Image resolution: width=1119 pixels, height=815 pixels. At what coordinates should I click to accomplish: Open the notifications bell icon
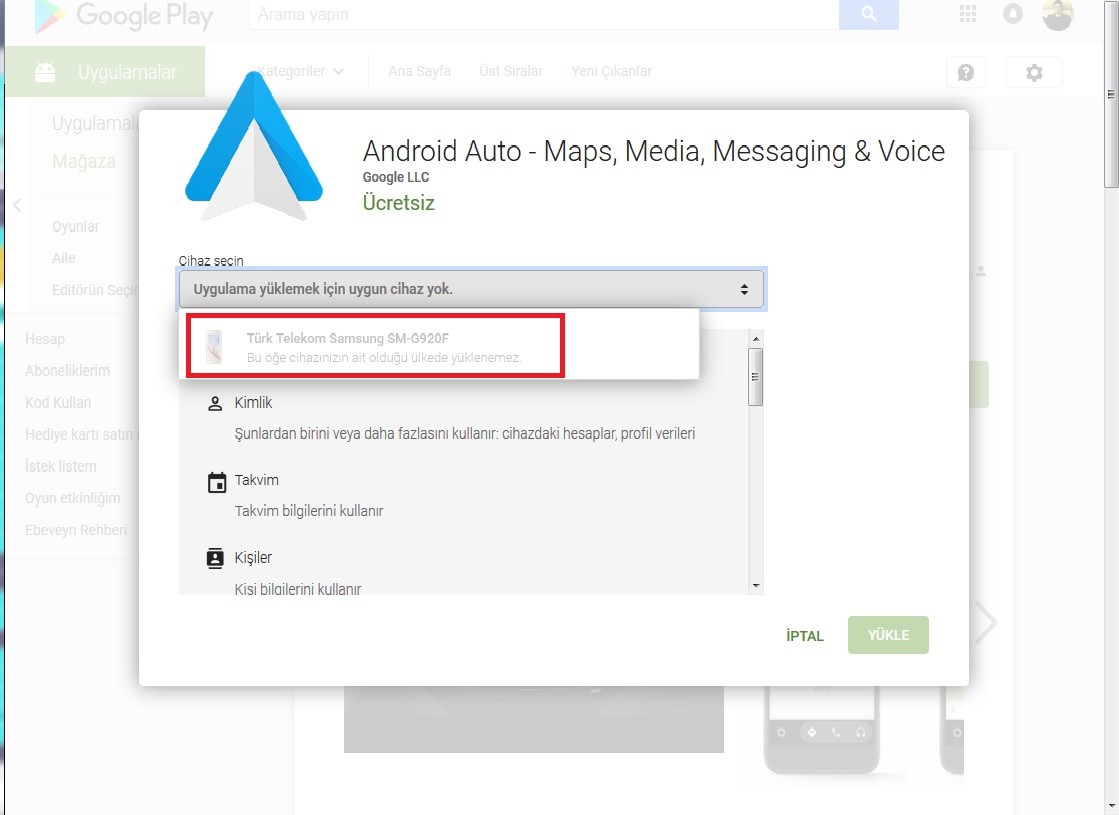pos(1012,14)
